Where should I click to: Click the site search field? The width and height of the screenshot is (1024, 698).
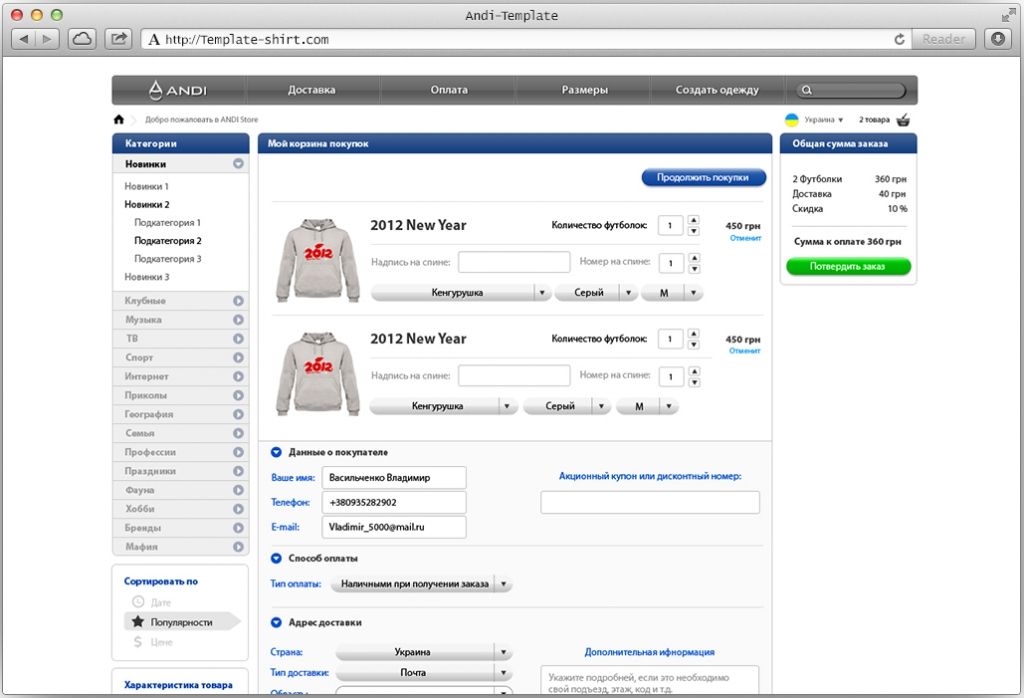(850, 90)
